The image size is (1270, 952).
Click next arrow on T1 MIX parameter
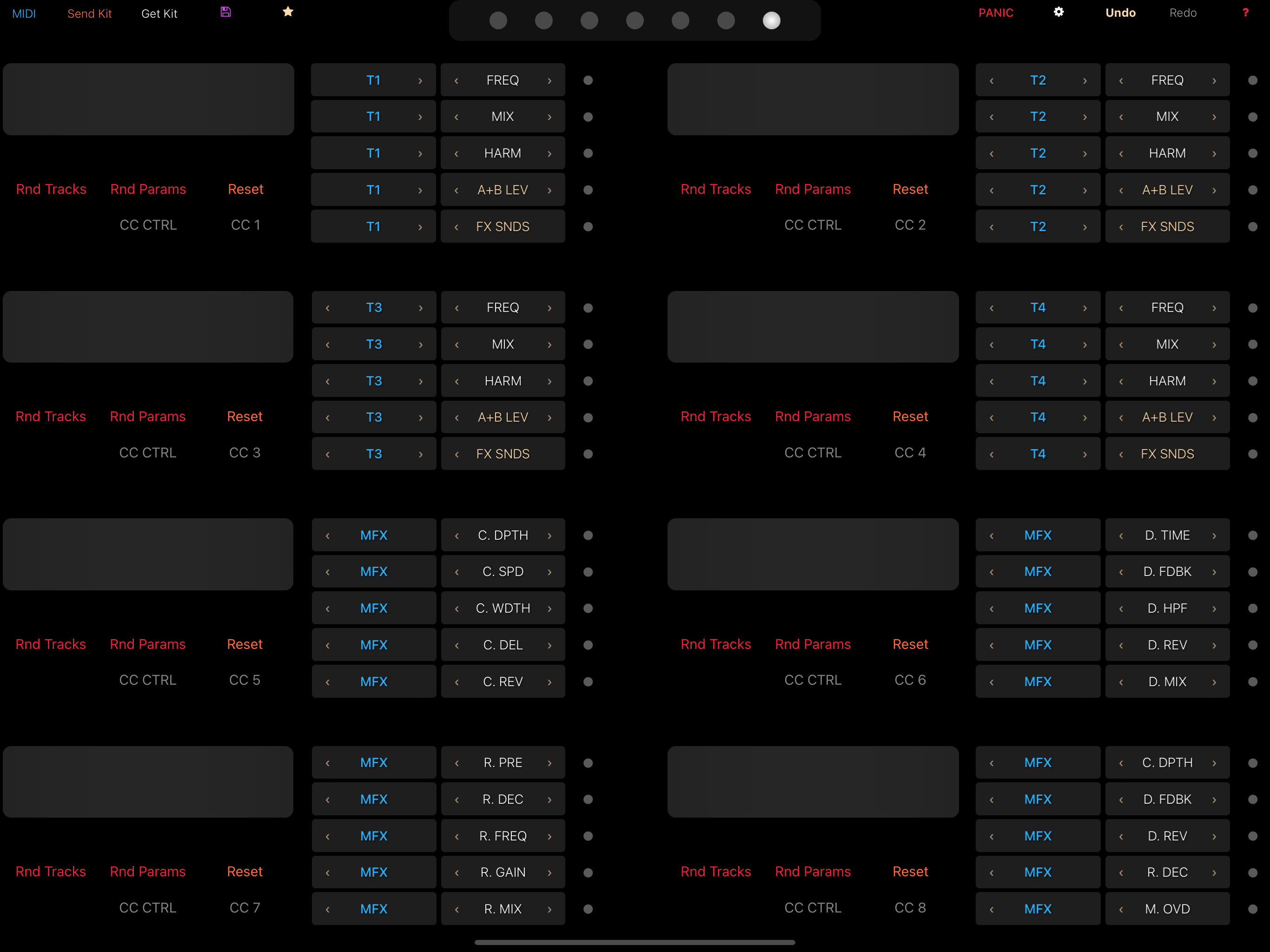[x=549, y=117]
